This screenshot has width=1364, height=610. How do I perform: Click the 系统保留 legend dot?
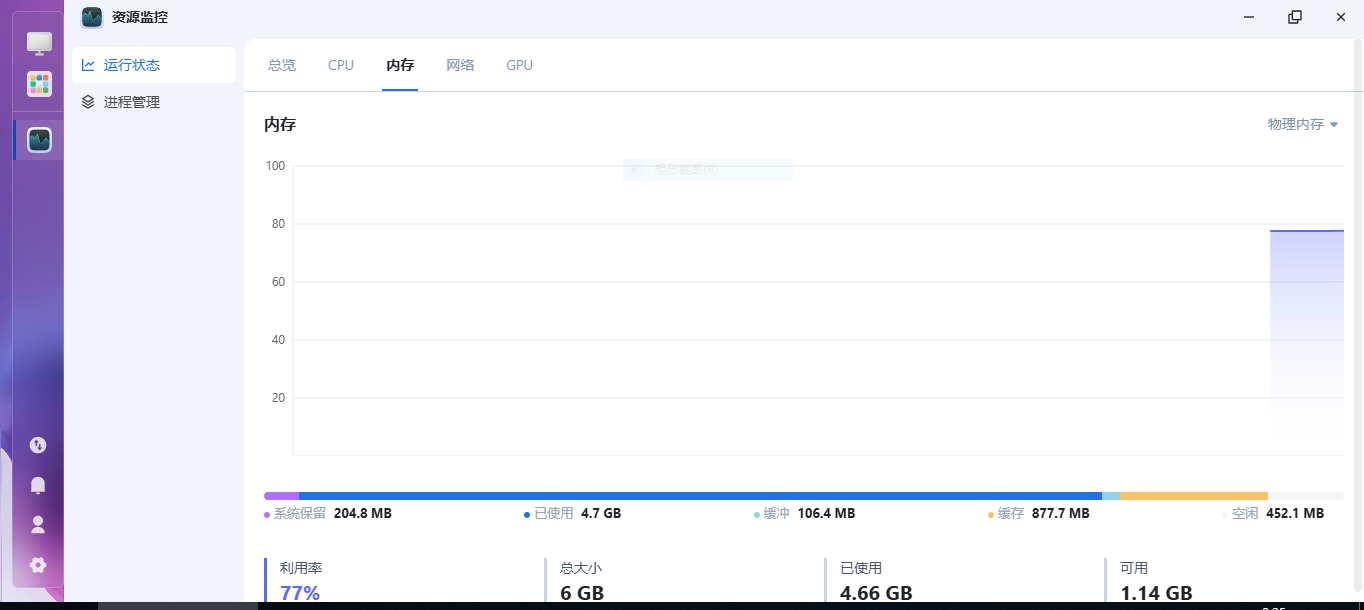click(x=267, y=515)
